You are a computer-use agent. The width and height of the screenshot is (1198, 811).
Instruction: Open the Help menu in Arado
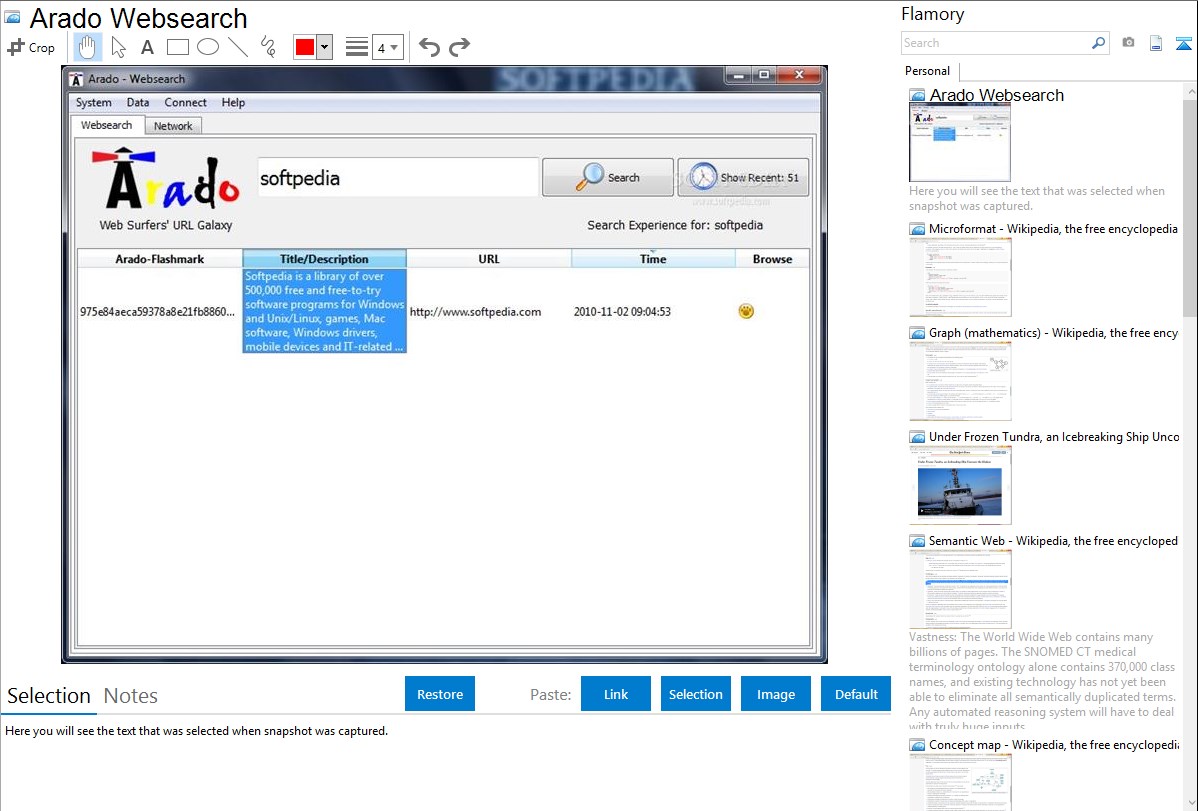[x=233, y=102]
